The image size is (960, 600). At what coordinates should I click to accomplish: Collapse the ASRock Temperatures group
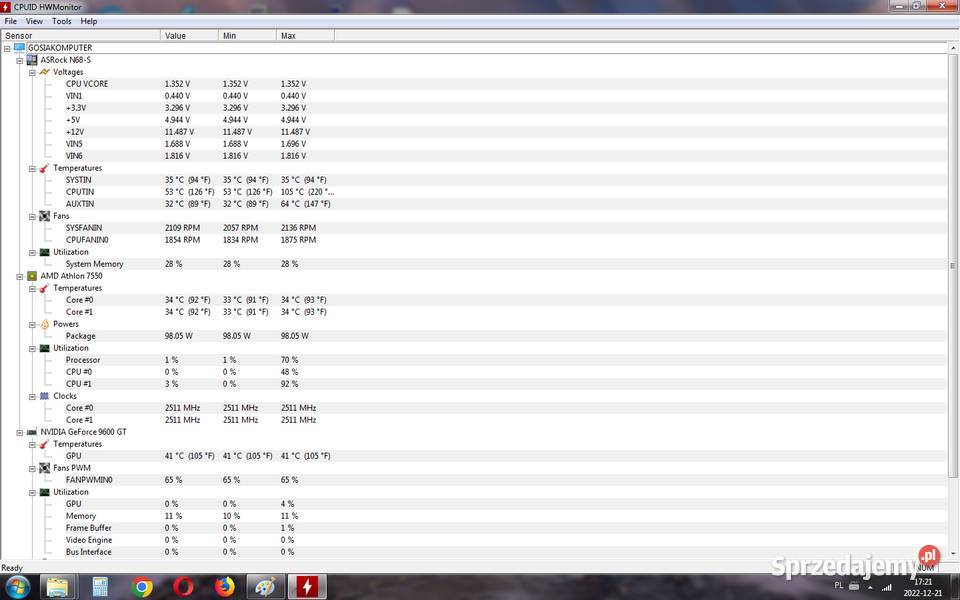[32, 168]
